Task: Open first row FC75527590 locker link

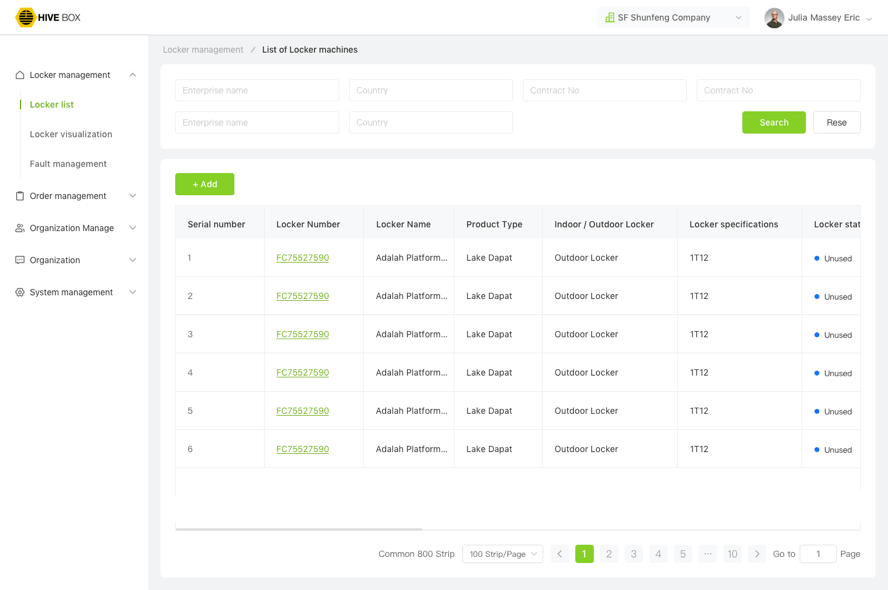Action: click(302, 258)
